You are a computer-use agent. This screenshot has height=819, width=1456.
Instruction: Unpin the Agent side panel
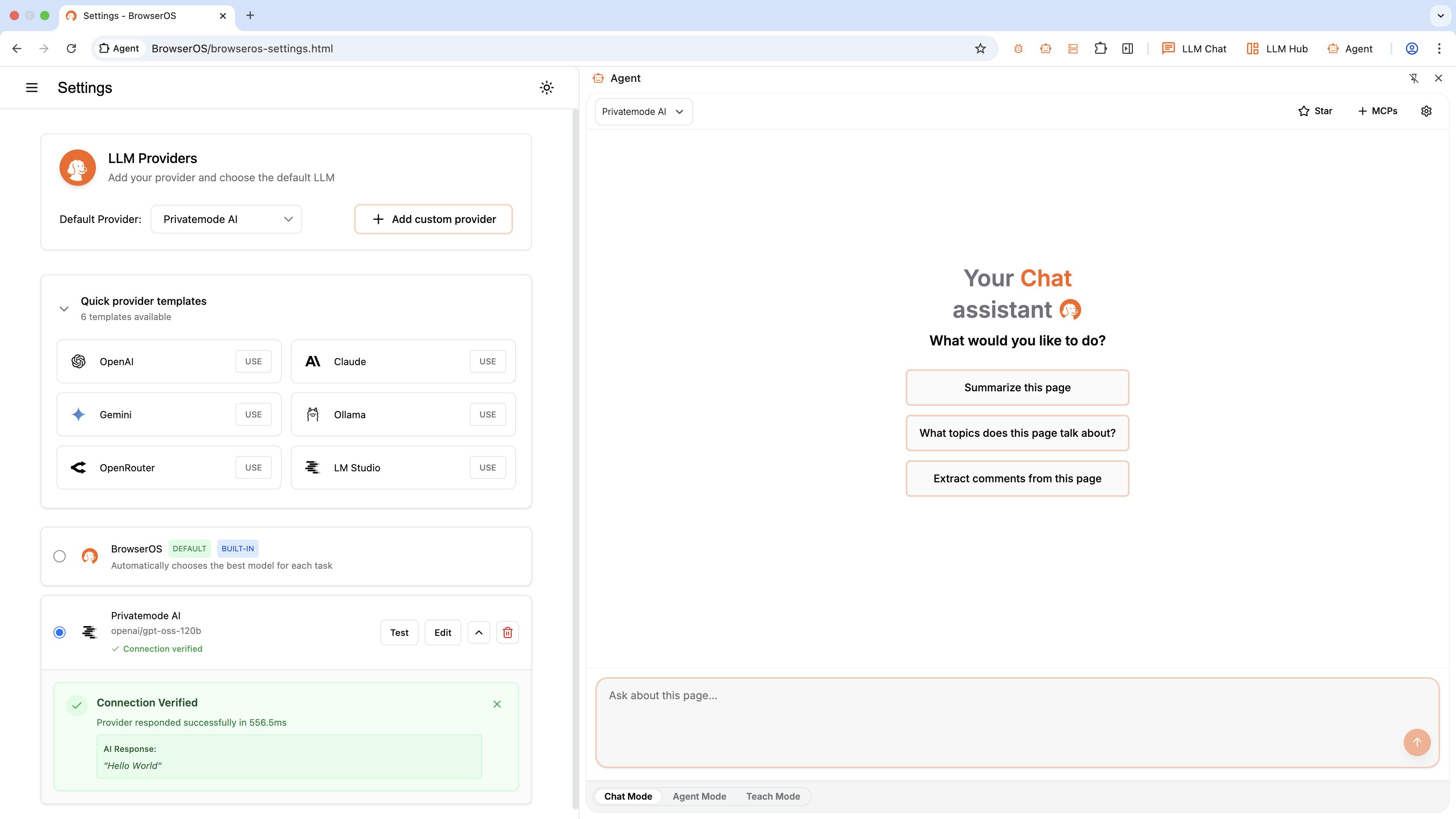tap(1414, 78)
